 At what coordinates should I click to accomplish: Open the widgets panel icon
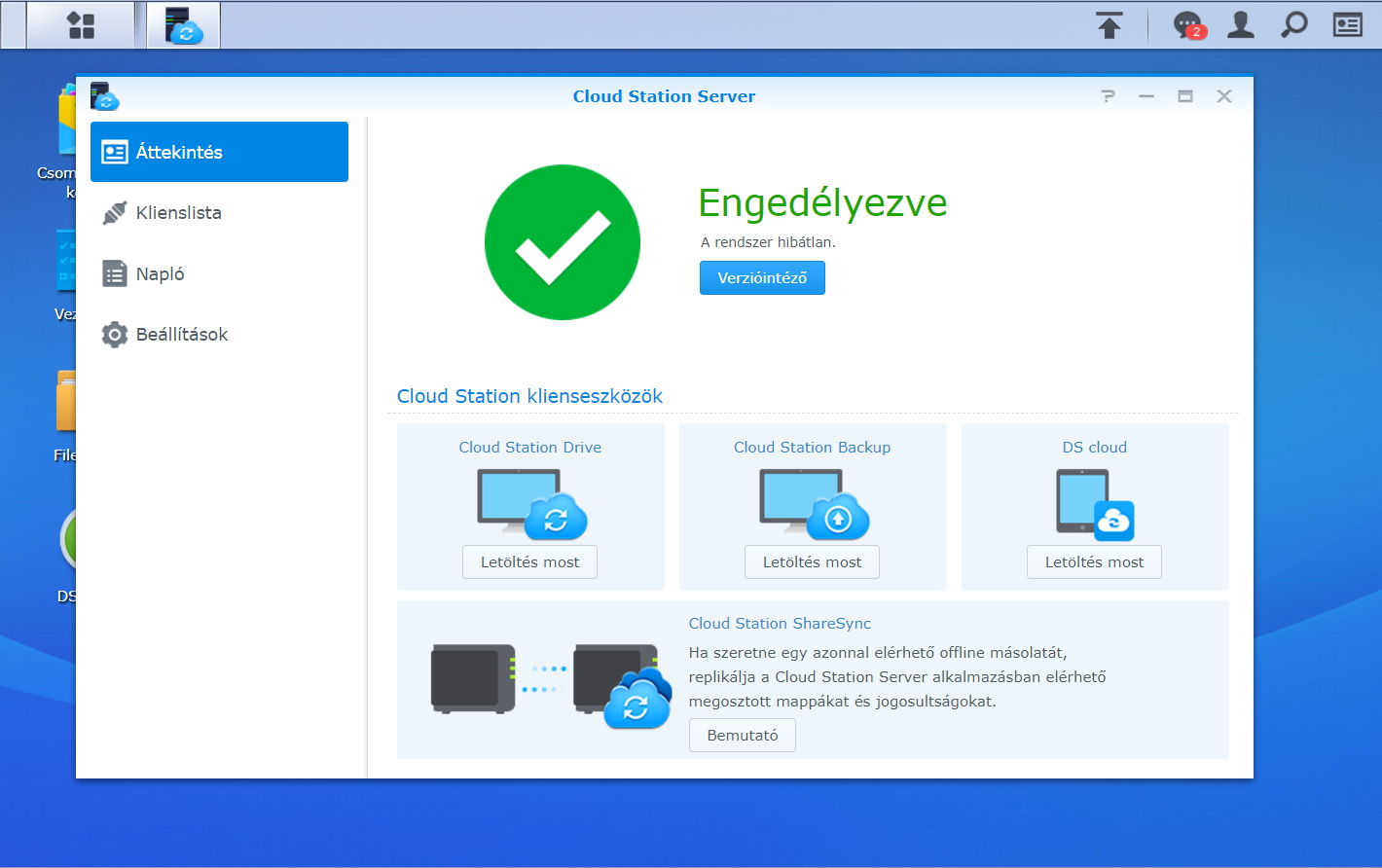pyautogui.click(x=1347, y=25)
